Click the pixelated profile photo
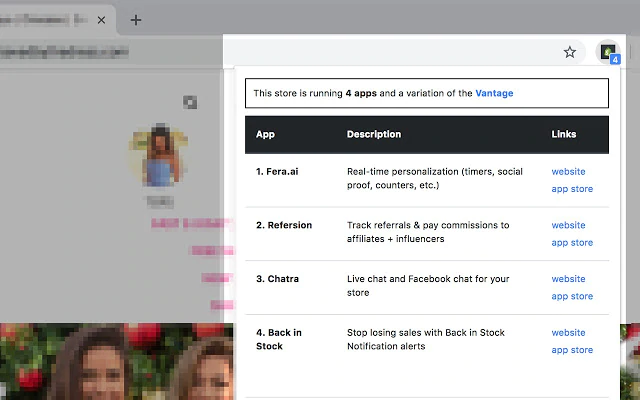This screenshot has width=640, height=400. pyautogui.click(x=157, y=155)
